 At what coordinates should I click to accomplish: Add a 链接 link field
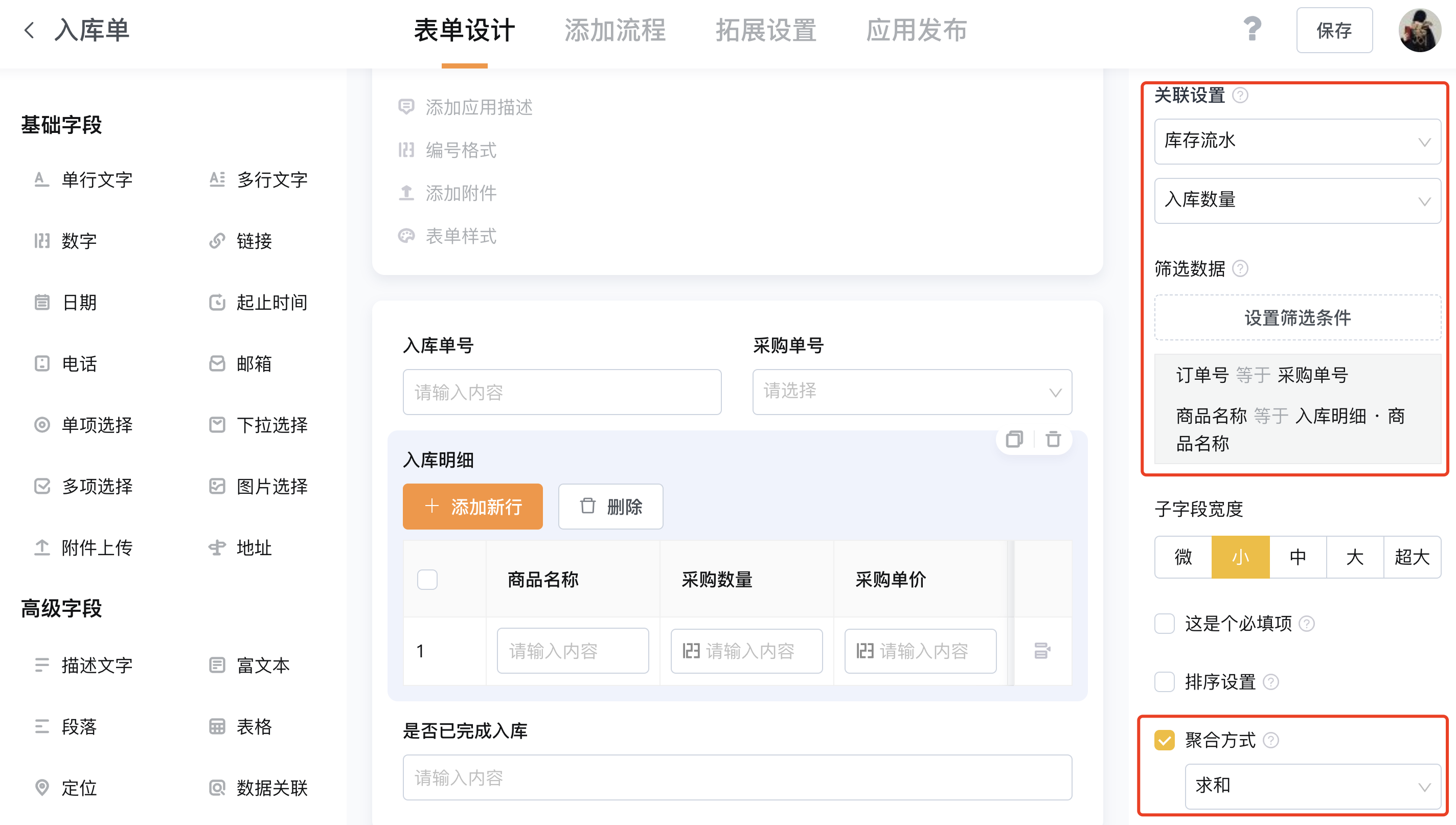coord(240,241)
